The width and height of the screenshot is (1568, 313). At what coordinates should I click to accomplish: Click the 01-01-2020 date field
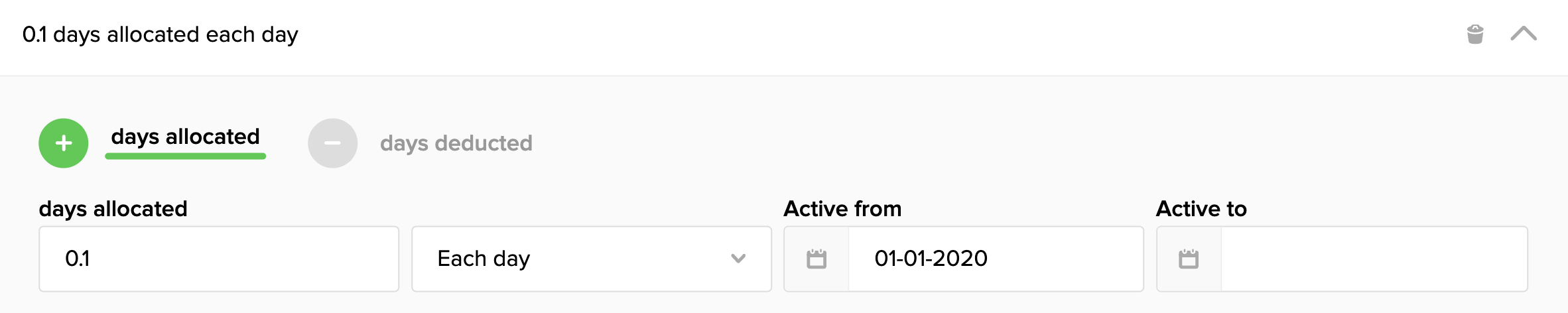[995, 259]
